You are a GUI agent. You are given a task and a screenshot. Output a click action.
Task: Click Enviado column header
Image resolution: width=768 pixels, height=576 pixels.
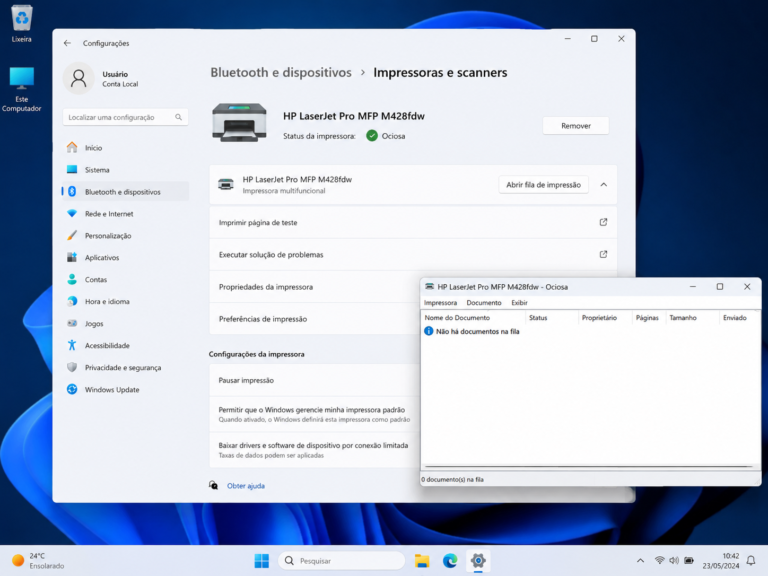(x=740, y=318)
